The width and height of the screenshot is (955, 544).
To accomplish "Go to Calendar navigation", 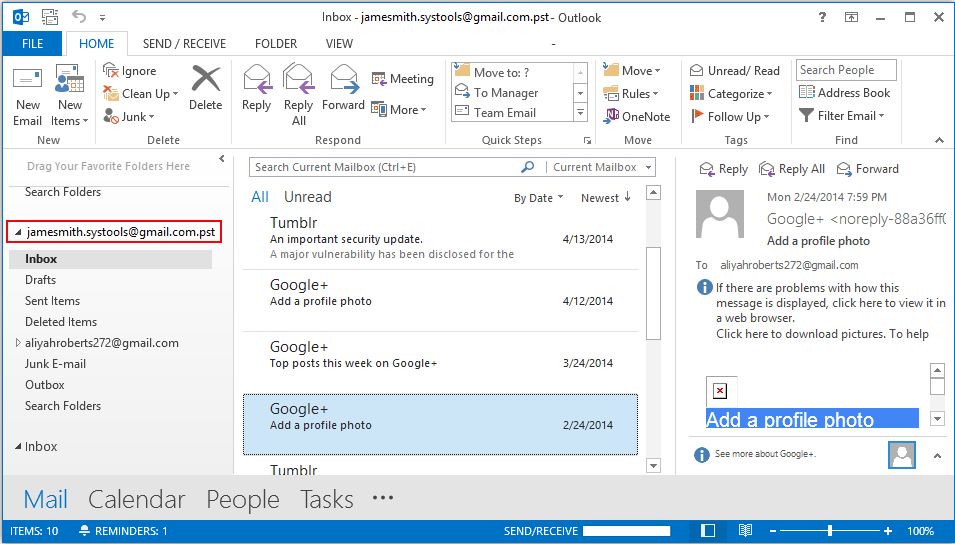I will 136,500.
